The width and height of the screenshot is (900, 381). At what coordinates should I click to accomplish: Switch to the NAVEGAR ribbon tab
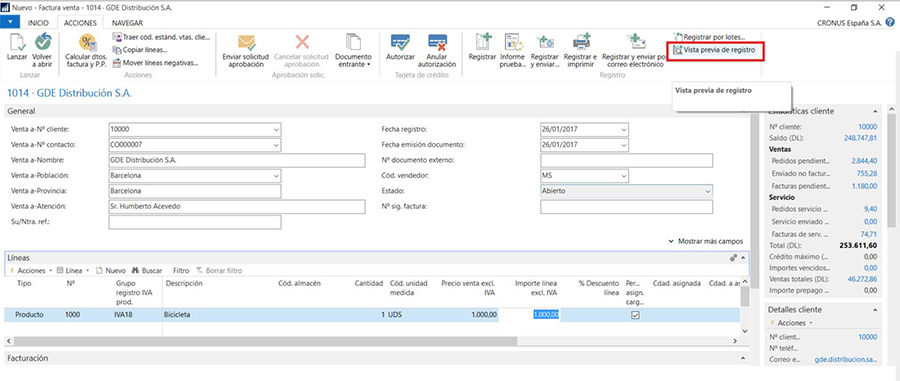pyautogui.click(x=127, y=23)
